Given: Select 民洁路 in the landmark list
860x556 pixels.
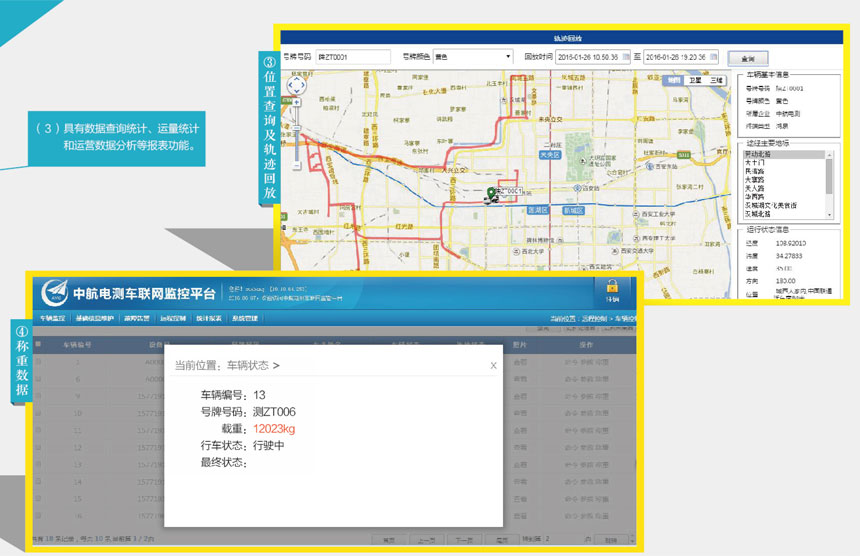Looking at the screenshot, I should [x=754, y=172].
